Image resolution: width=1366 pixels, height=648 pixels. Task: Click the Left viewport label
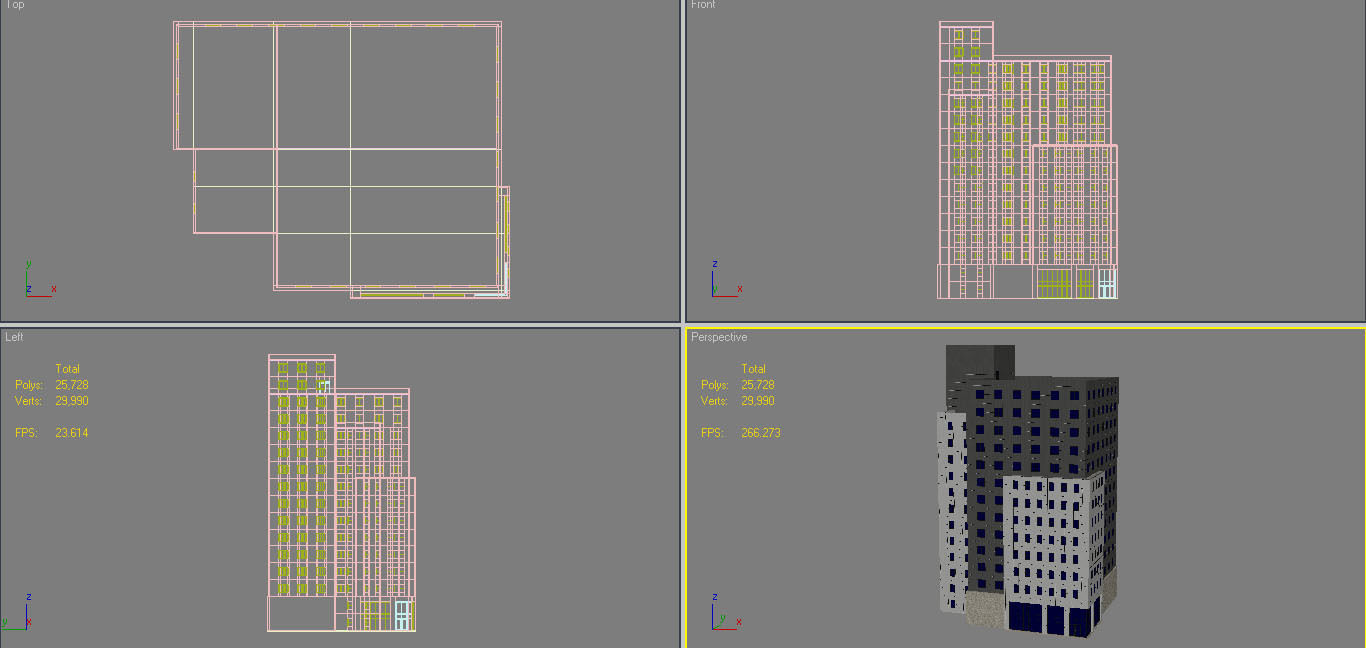[x=14, y=337]
